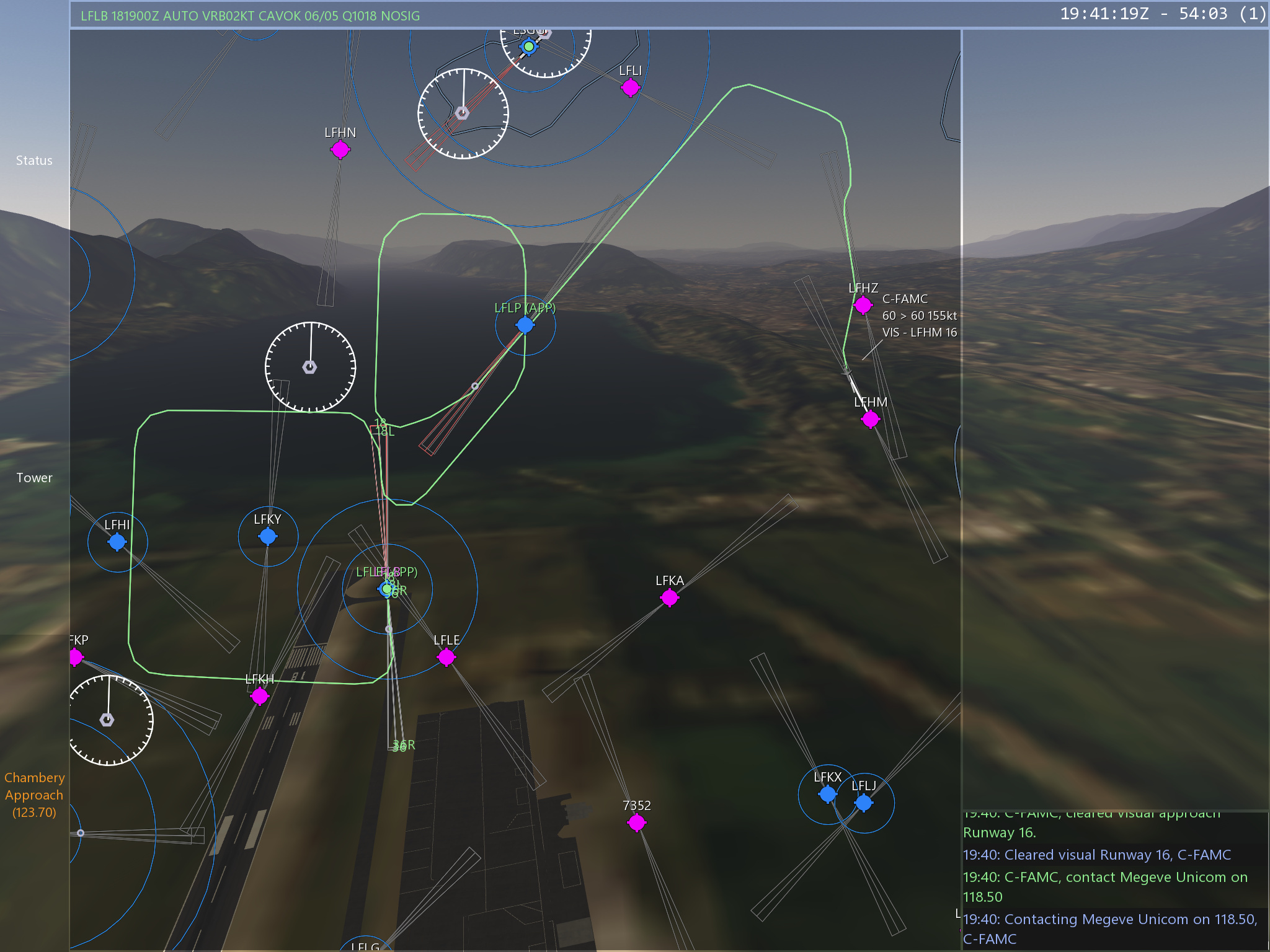Click the LFLI magenta airport marker
The width and height of the screenshot is (1270, 952).
630,87
